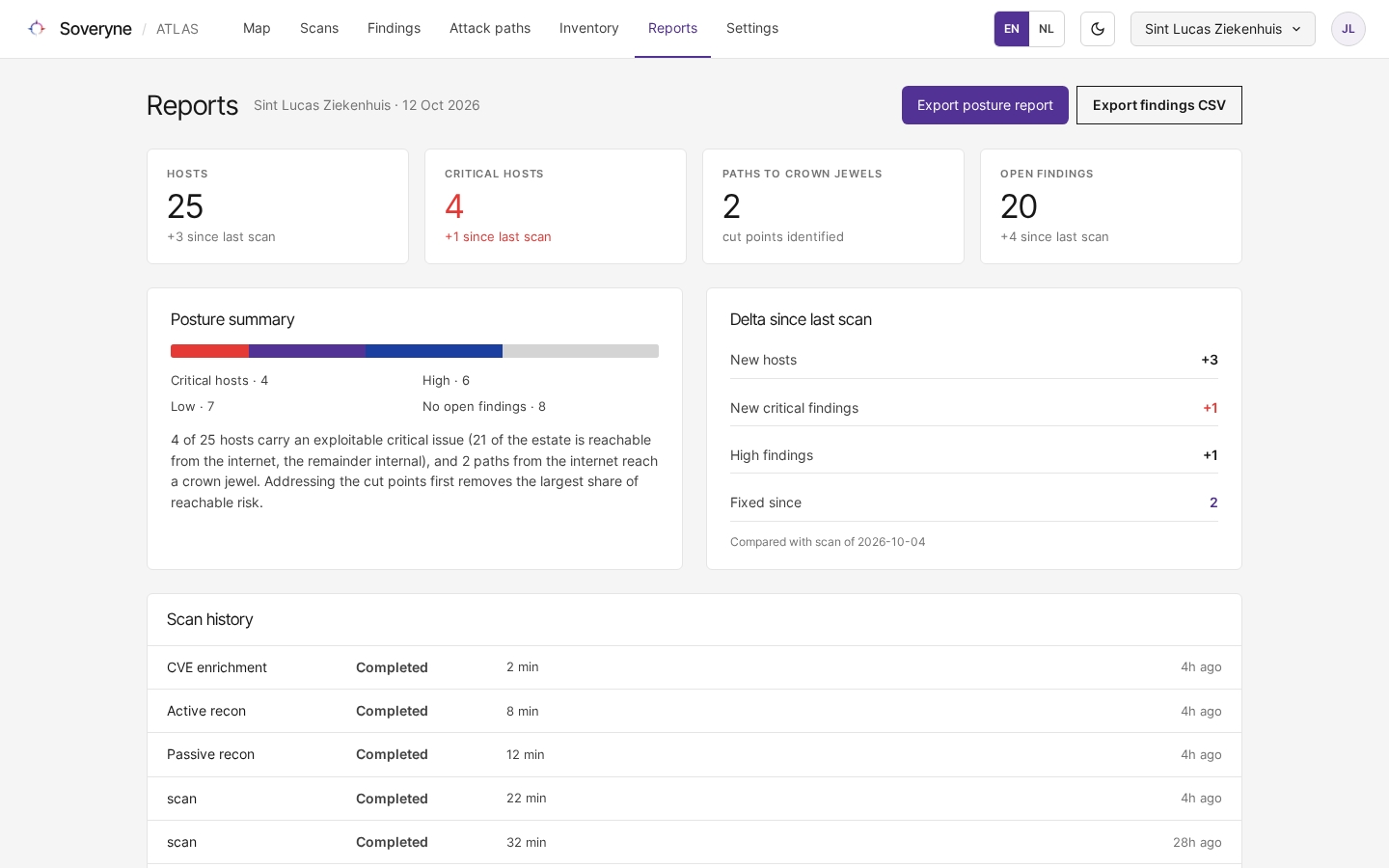Open the Findings tab
The height and width of the screenshot is (868, 1389).
pos(394,29)
